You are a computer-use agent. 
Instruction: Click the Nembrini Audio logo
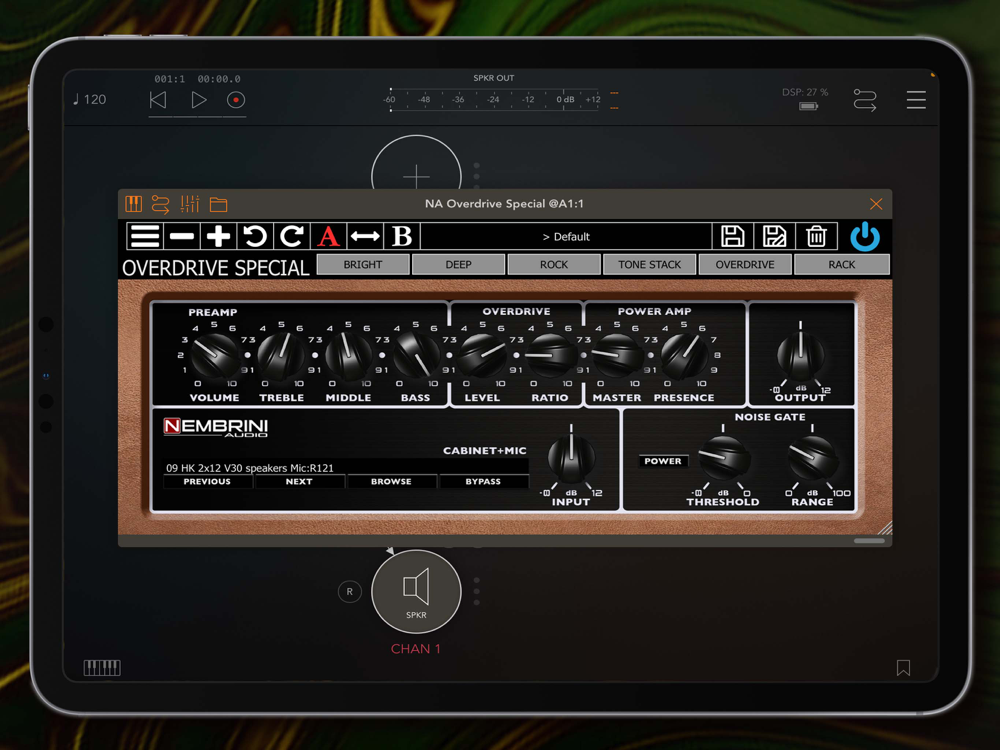[216, 427]
